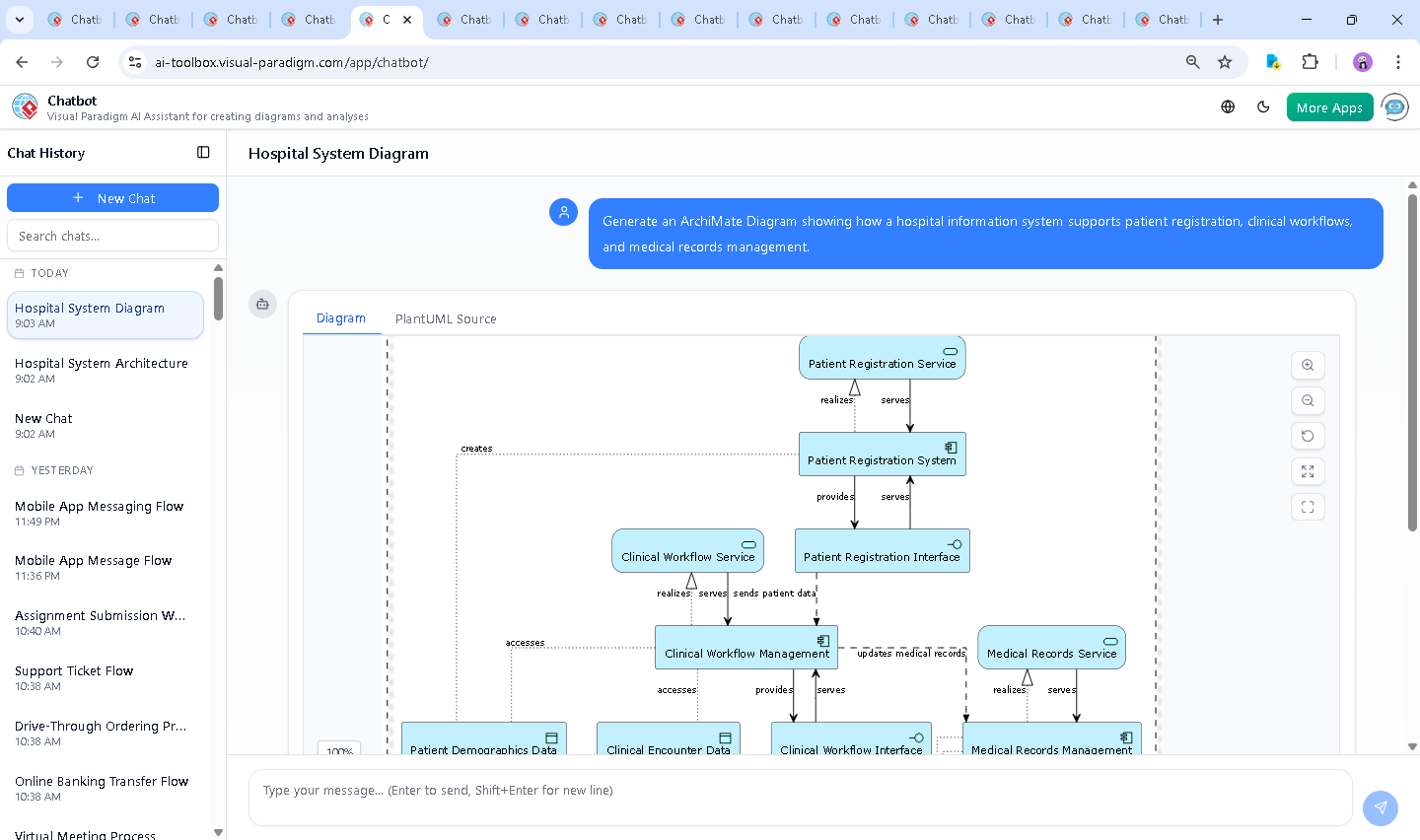Start a New Chat
The height and width of the screenshot is (840, 1420).
[112, 197]
